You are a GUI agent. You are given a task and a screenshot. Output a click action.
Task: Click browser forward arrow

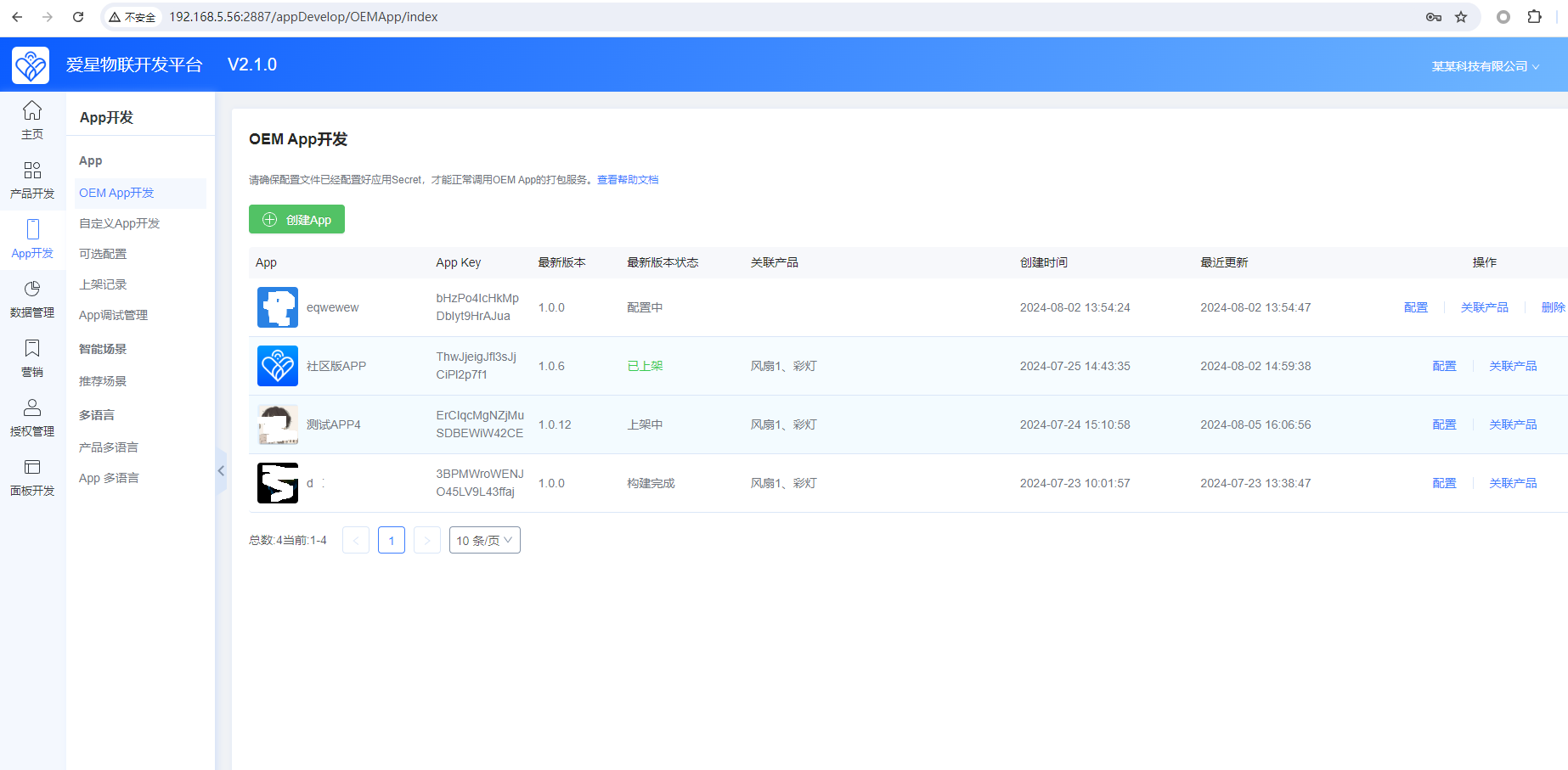[x=48, y=17]
